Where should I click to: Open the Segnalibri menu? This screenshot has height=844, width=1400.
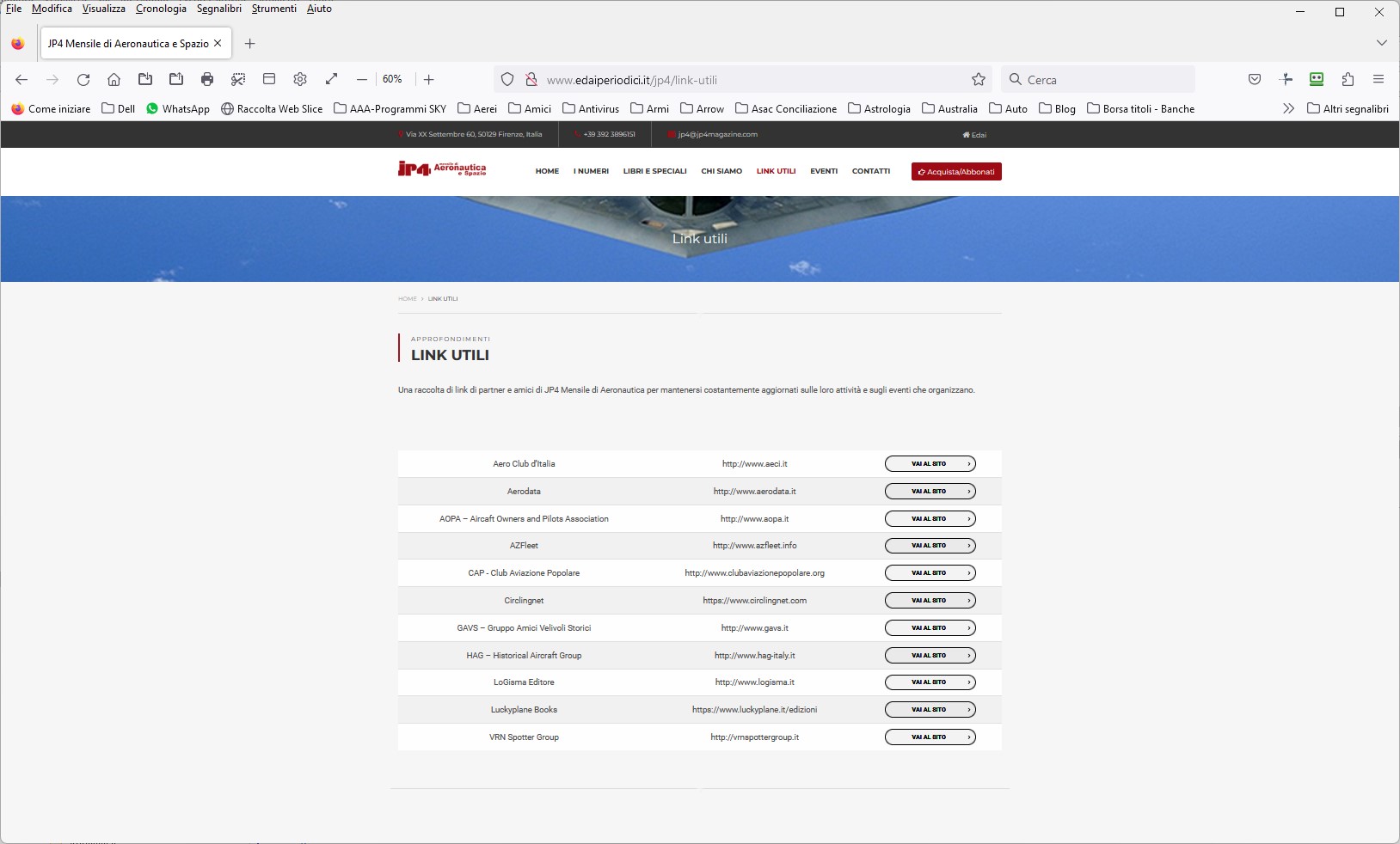click(219, 9)
